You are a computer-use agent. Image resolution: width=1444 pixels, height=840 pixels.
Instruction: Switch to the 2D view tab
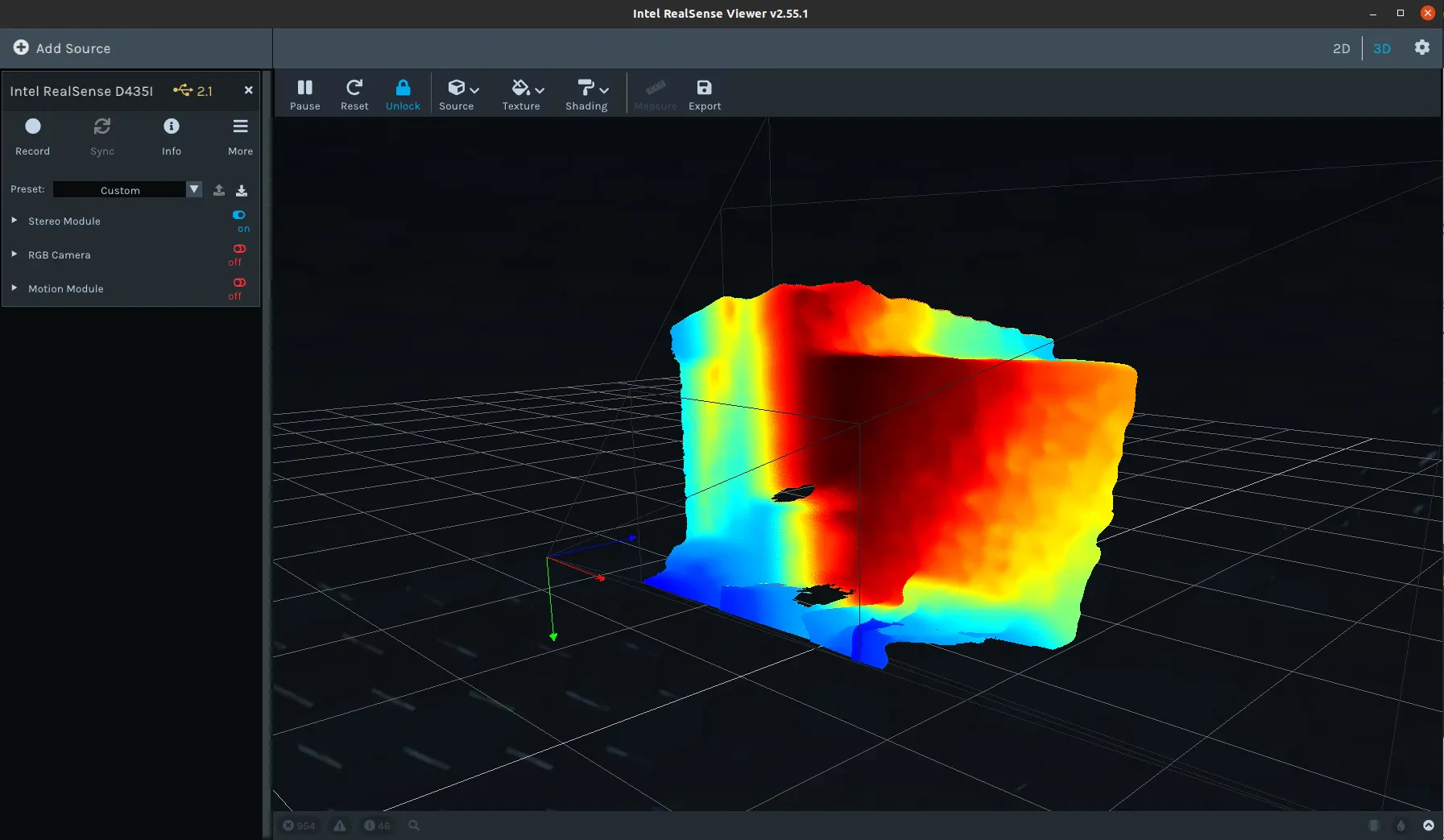point(1341,48)
